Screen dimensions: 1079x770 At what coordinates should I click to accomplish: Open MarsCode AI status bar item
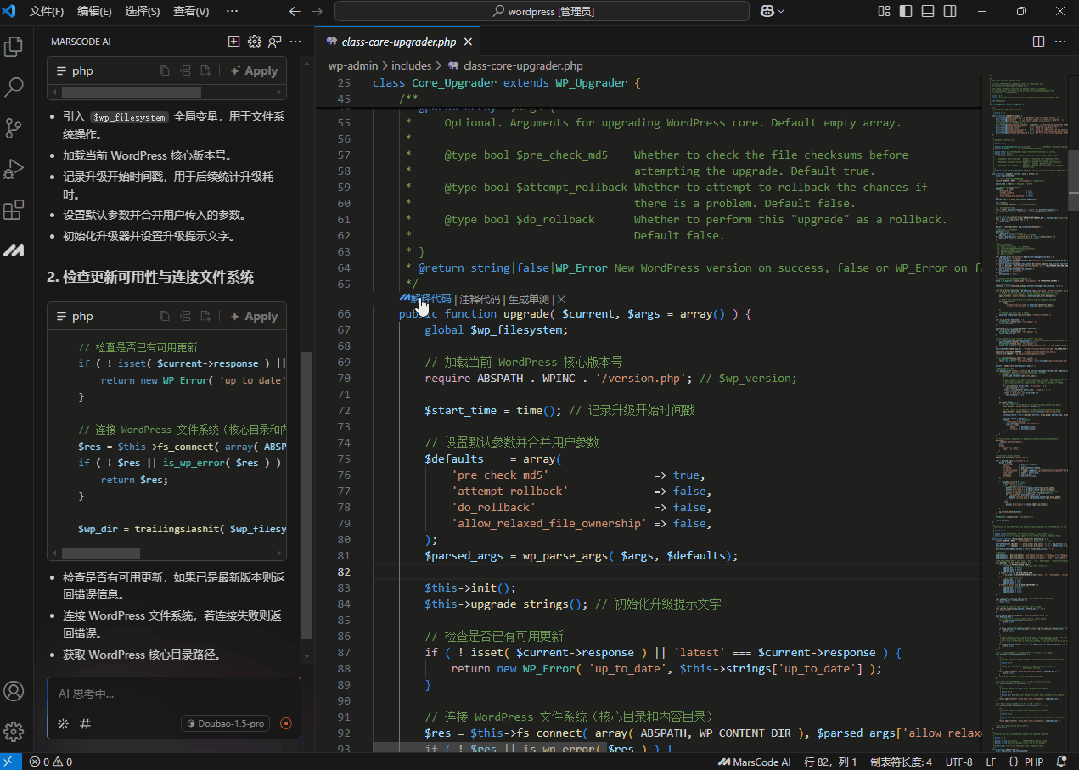[x=754, y=762]
